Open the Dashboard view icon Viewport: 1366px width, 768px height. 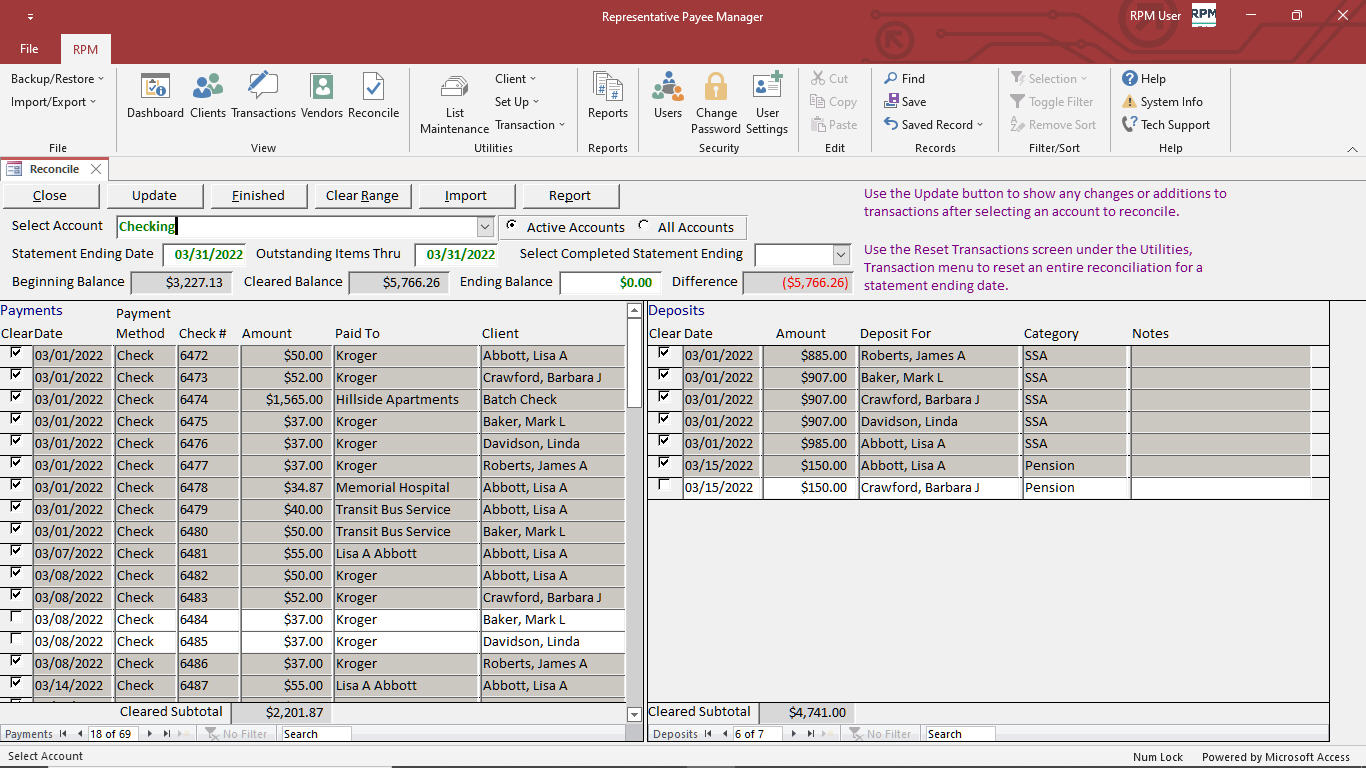point(155,96)
